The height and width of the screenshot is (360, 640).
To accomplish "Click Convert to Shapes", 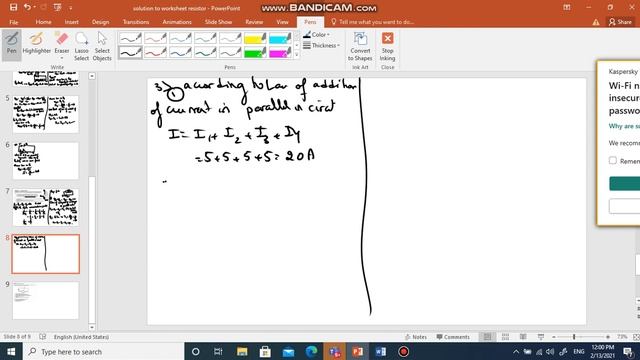I will click(360, 46).
